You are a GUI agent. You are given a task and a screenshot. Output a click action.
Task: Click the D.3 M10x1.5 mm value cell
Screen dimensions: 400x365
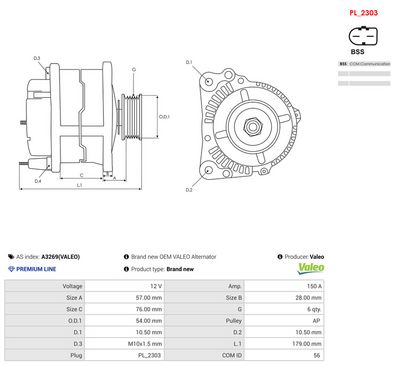coord(124,344)
